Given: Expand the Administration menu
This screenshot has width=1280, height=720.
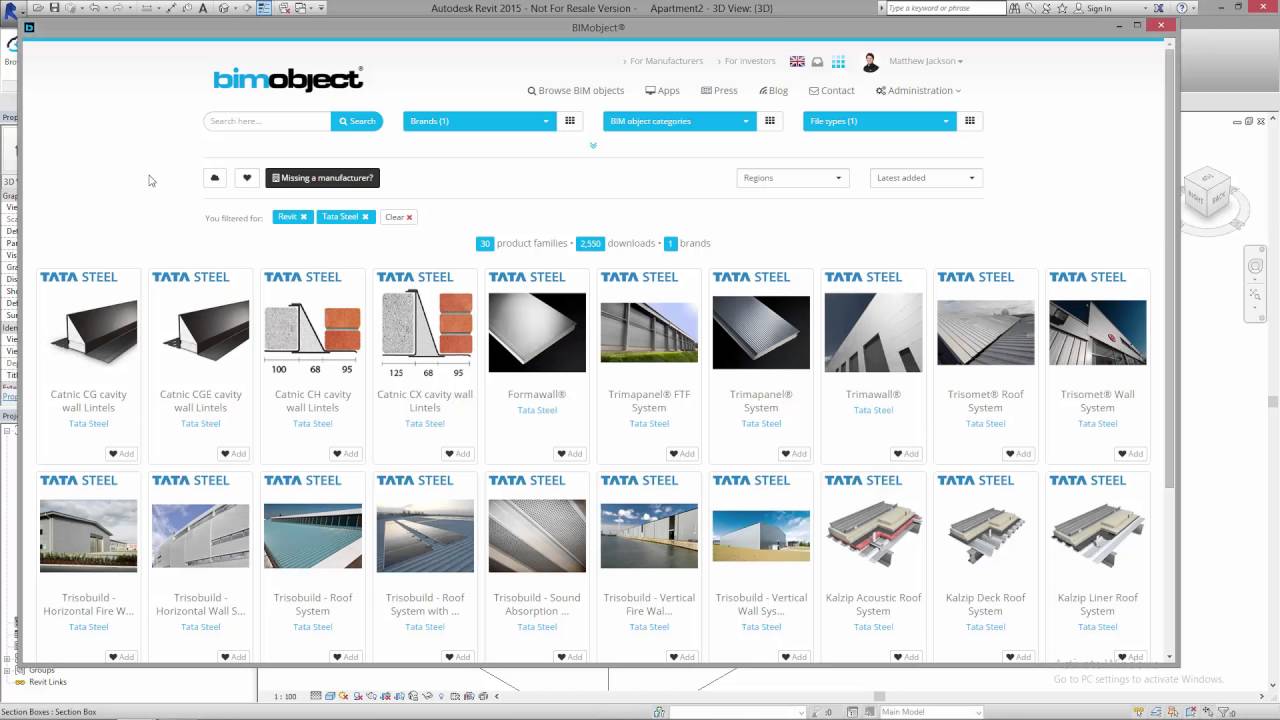Looking at the screenshot, I should pos(918,91).
